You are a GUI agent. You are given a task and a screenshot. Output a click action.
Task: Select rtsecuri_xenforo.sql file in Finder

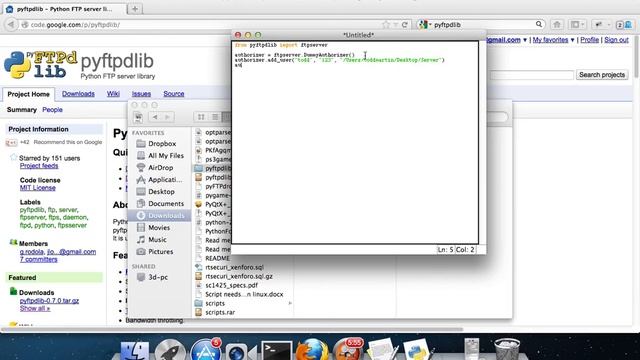[x=234, y=267]
